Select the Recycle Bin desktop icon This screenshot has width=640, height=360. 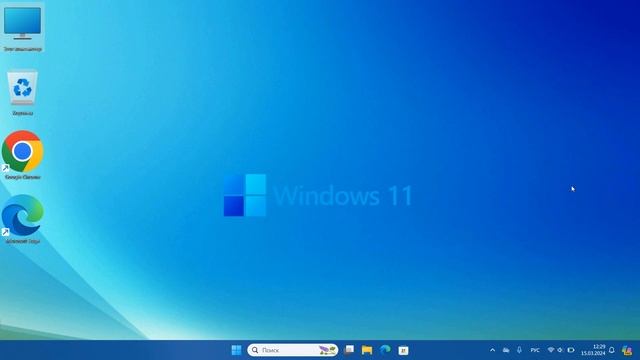coord(22,93)
